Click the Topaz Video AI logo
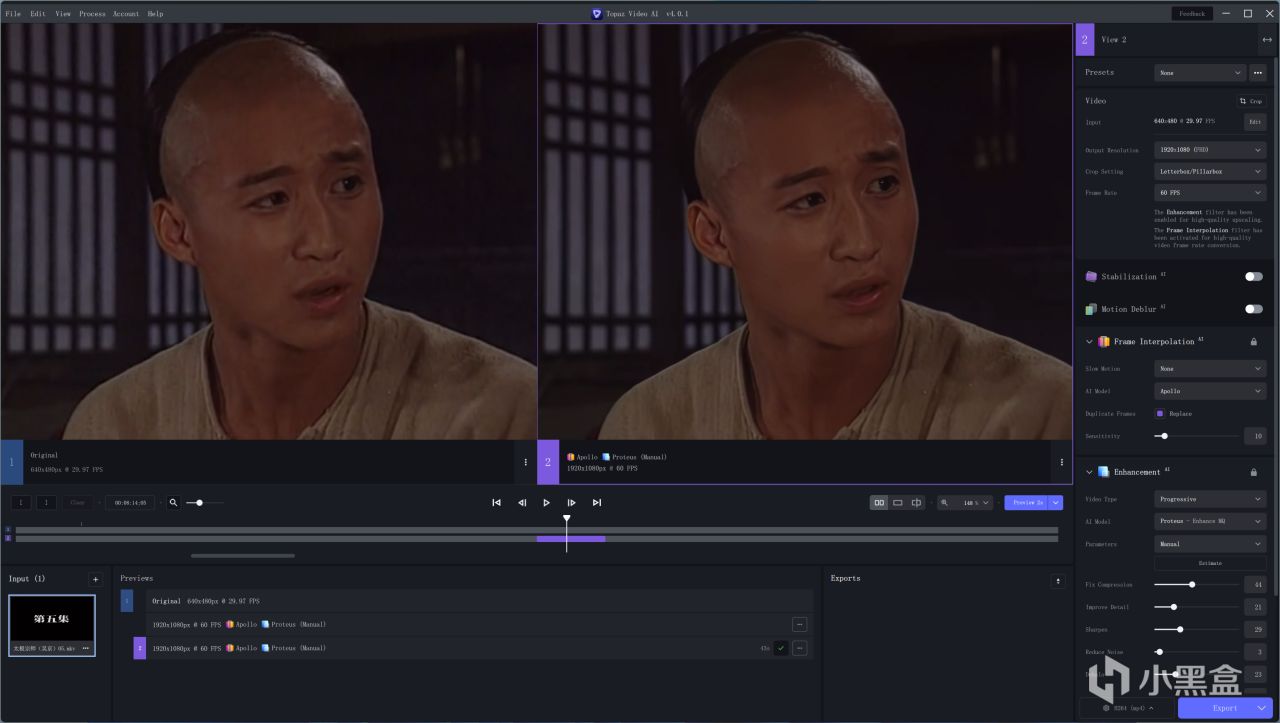 point(597,14)
